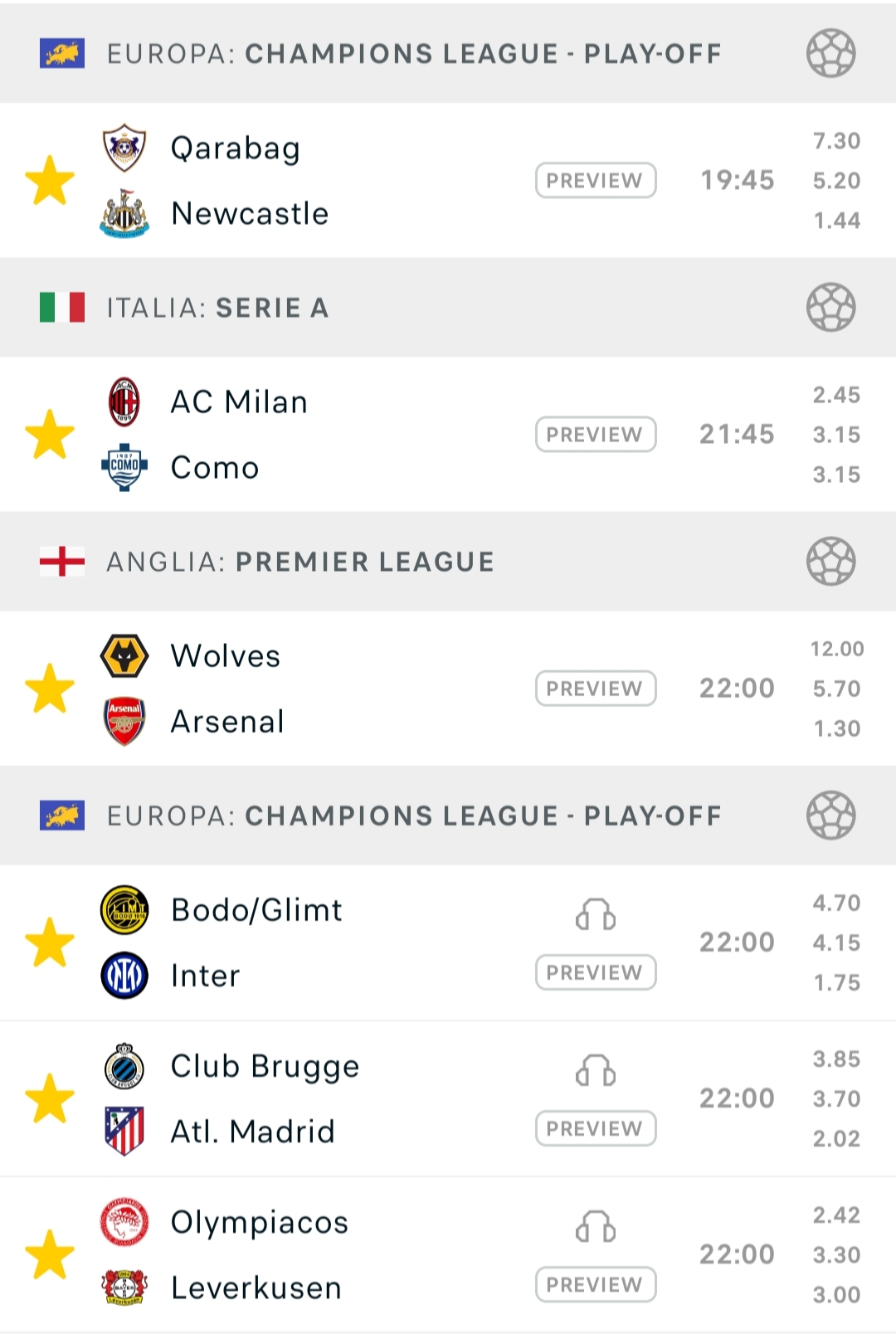This screenshot has width=896, height=1339.
Task: Open the Club Brugge team name
Action: 265,1066
